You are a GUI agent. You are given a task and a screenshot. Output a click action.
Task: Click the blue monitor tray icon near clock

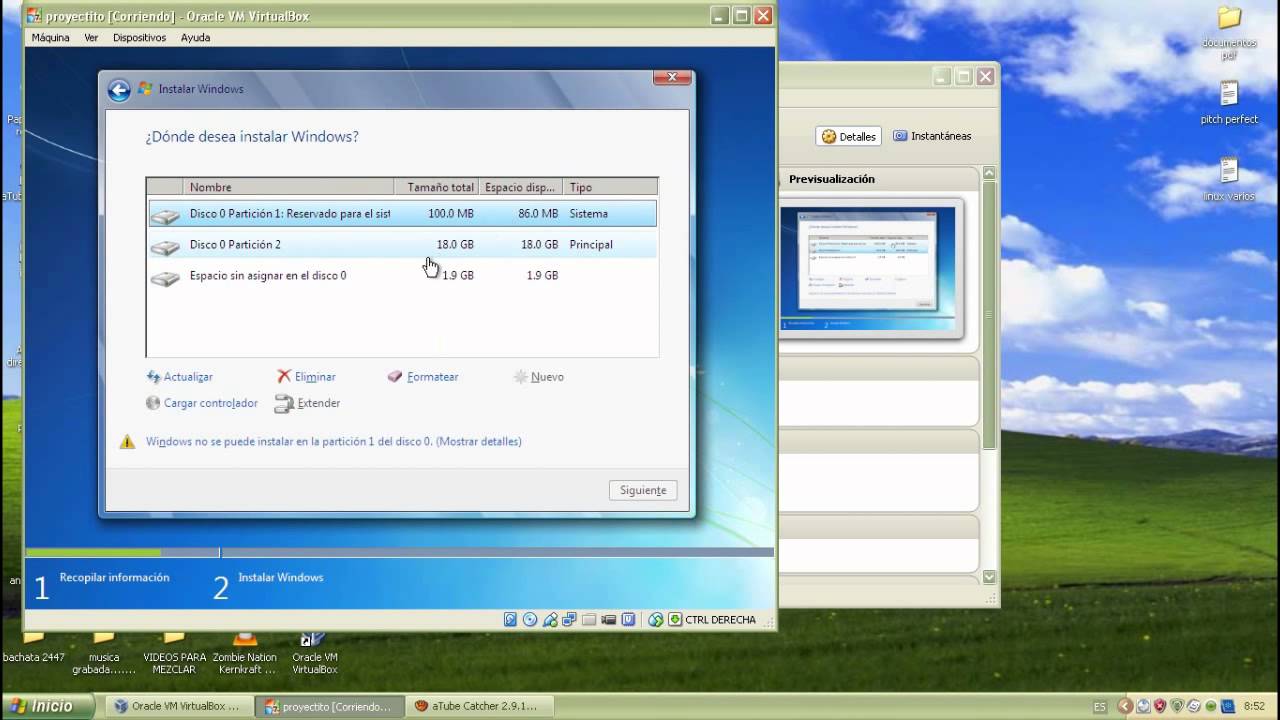pyautogui.click(x=1228, y=706)
